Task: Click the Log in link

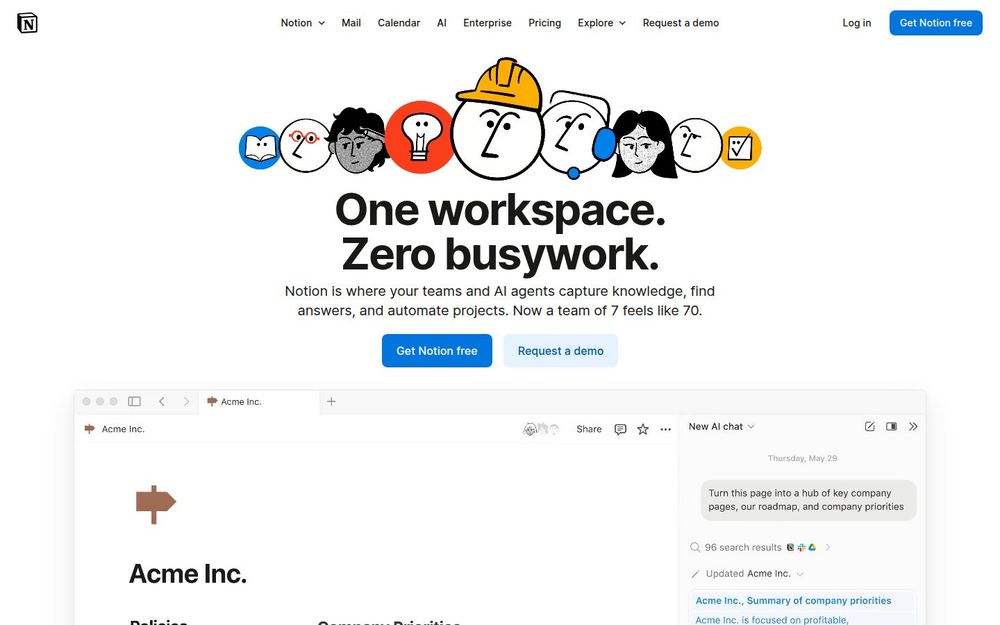Action: (857, 23)
